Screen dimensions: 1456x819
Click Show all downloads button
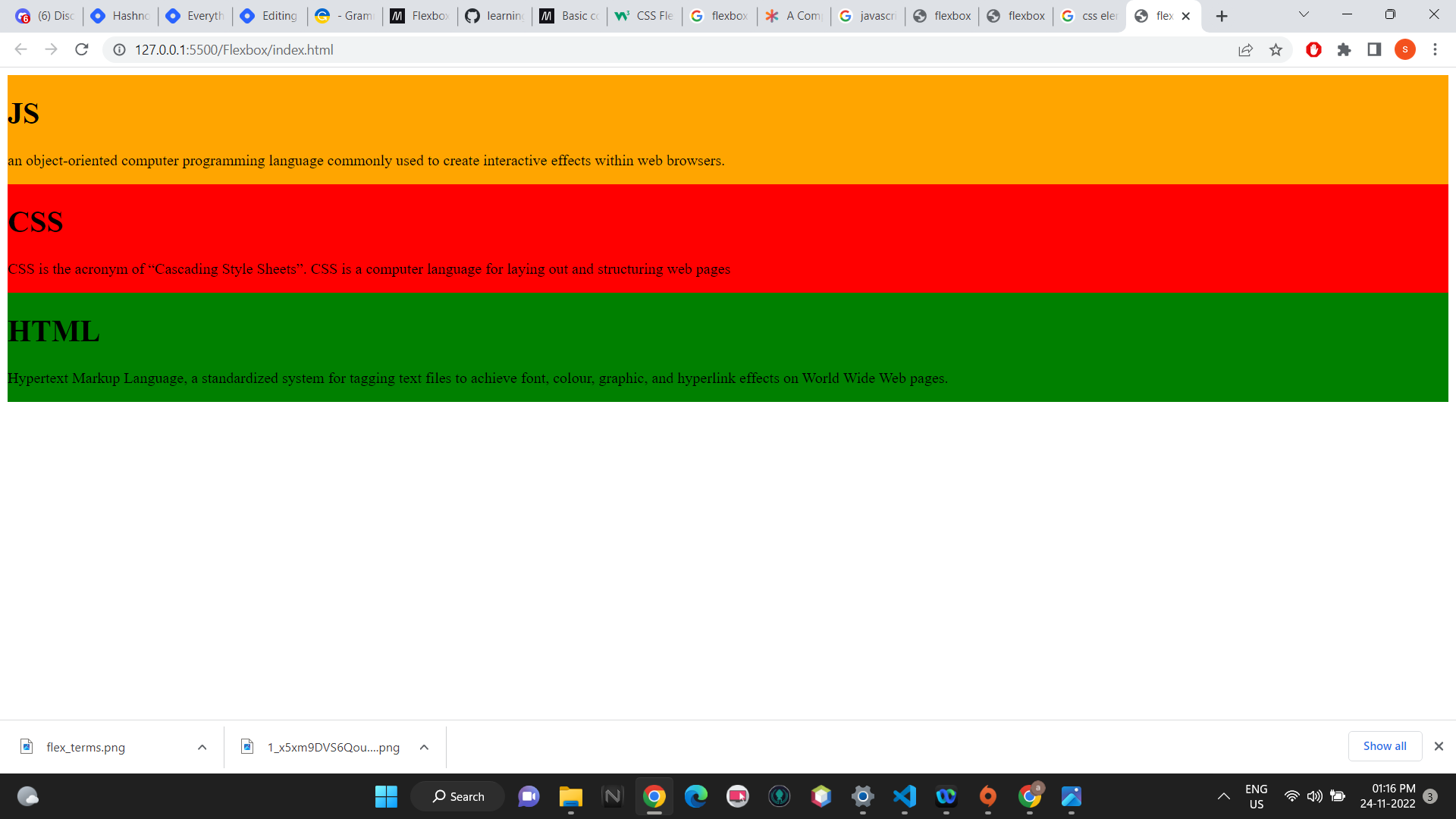1385,746
